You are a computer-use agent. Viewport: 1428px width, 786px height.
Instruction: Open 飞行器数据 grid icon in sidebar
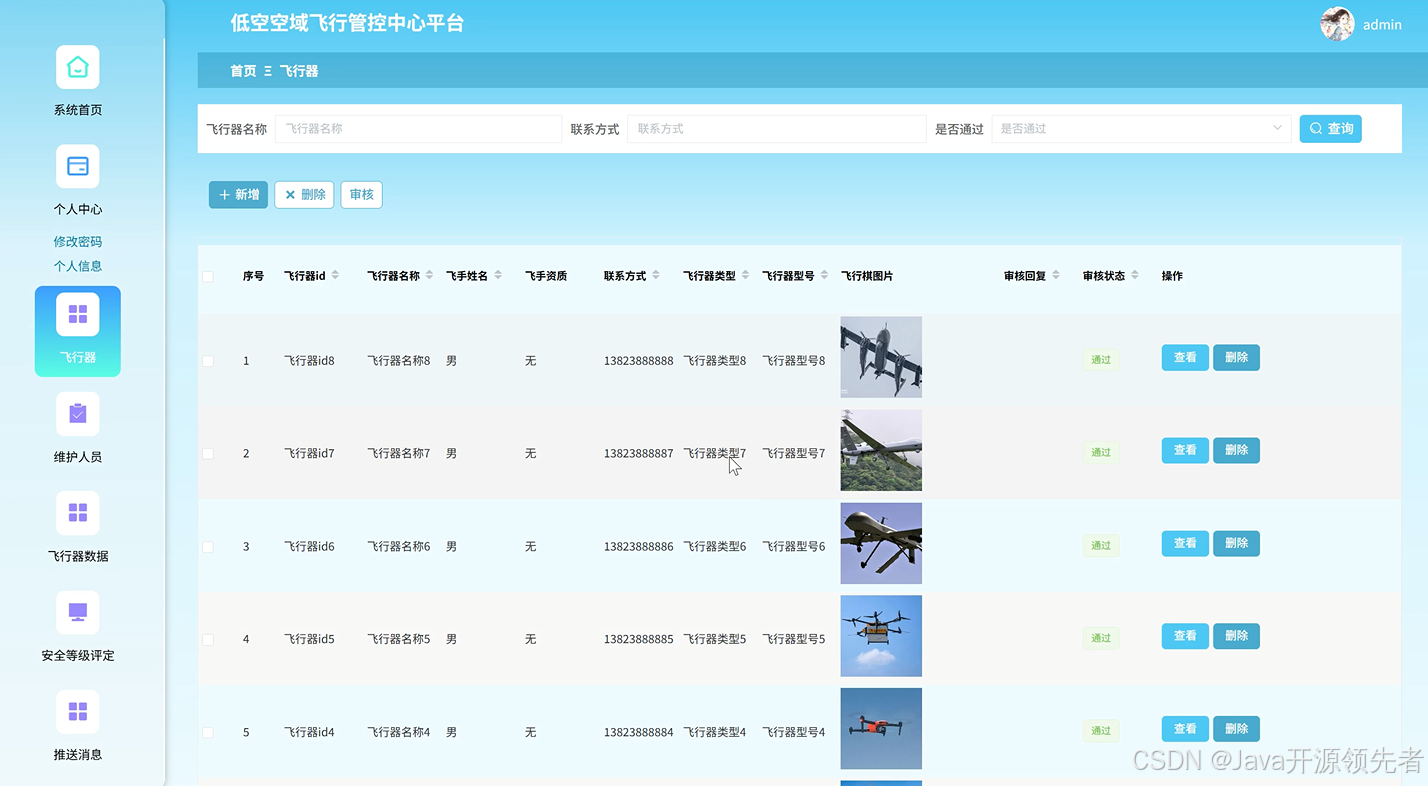click(x=77, y=513)
